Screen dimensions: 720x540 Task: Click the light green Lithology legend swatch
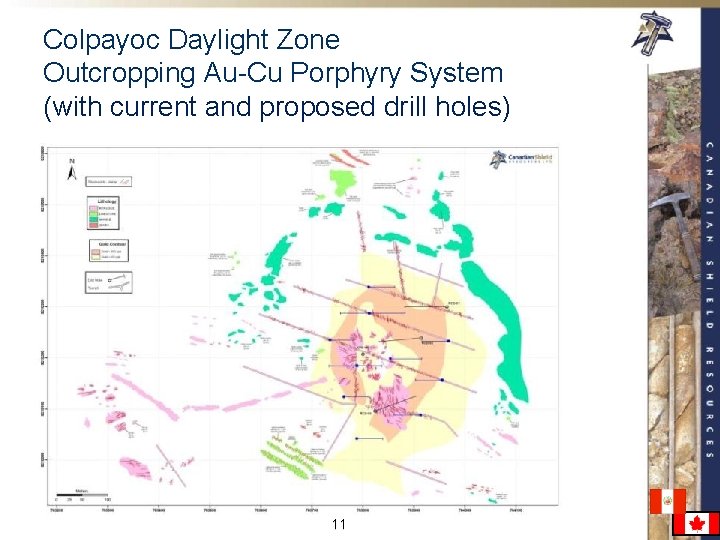[93, 214]
